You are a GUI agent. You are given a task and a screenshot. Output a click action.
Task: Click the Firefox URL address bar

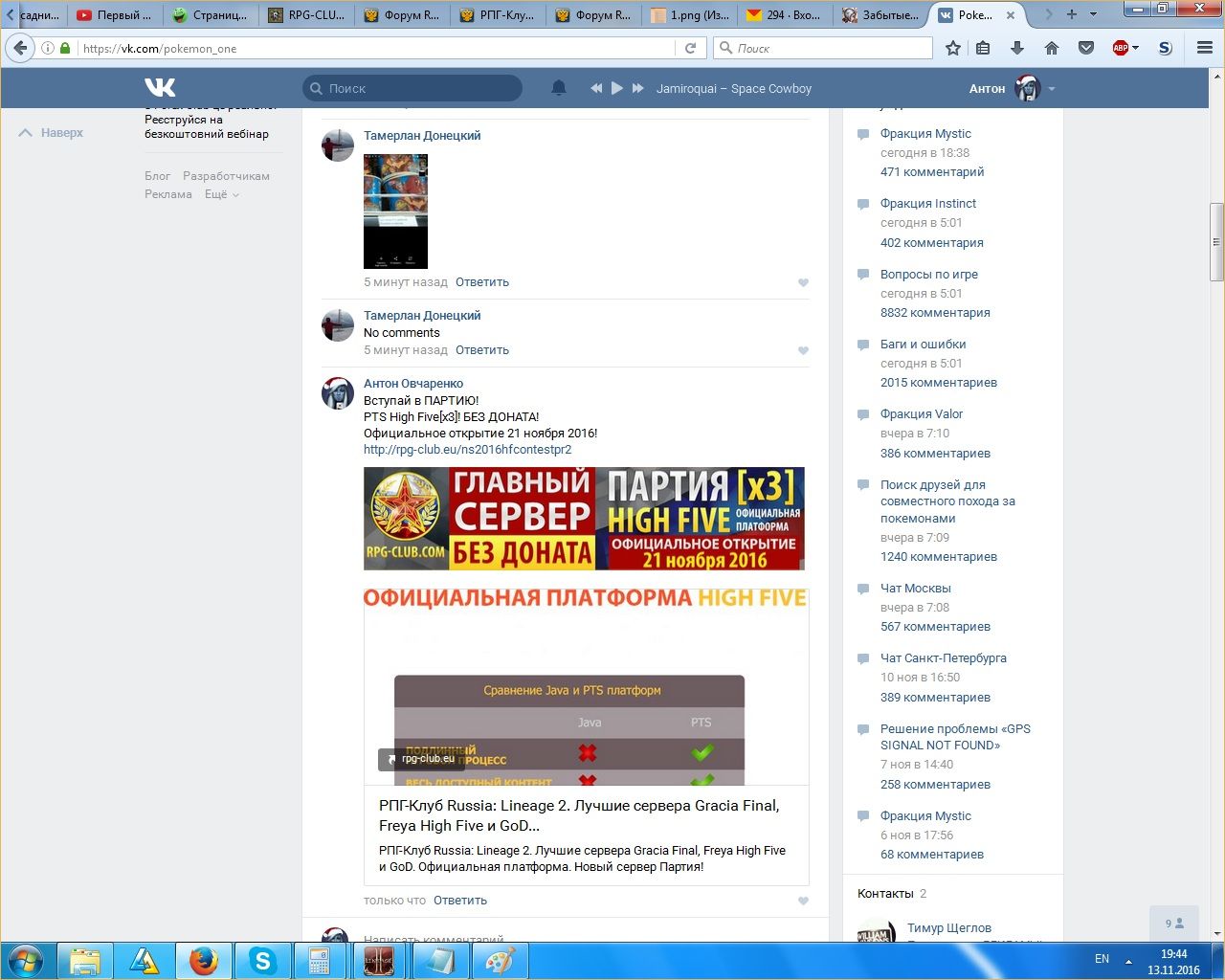376,48
